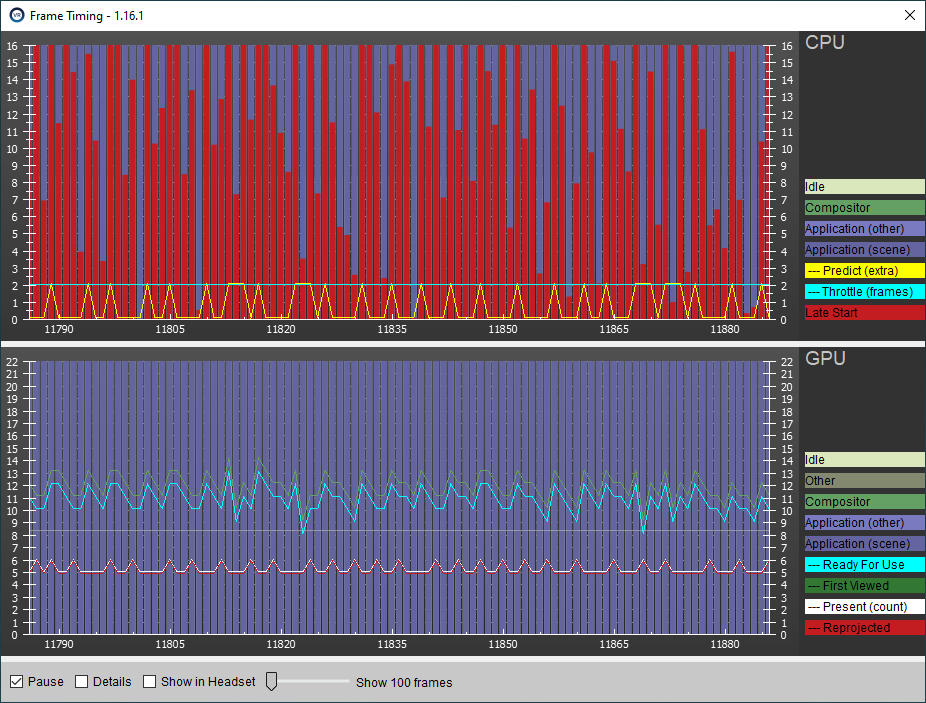The image size is (926, 703).
Task: Enable the Show in Headset checkbox
Action: coord(150,682)
